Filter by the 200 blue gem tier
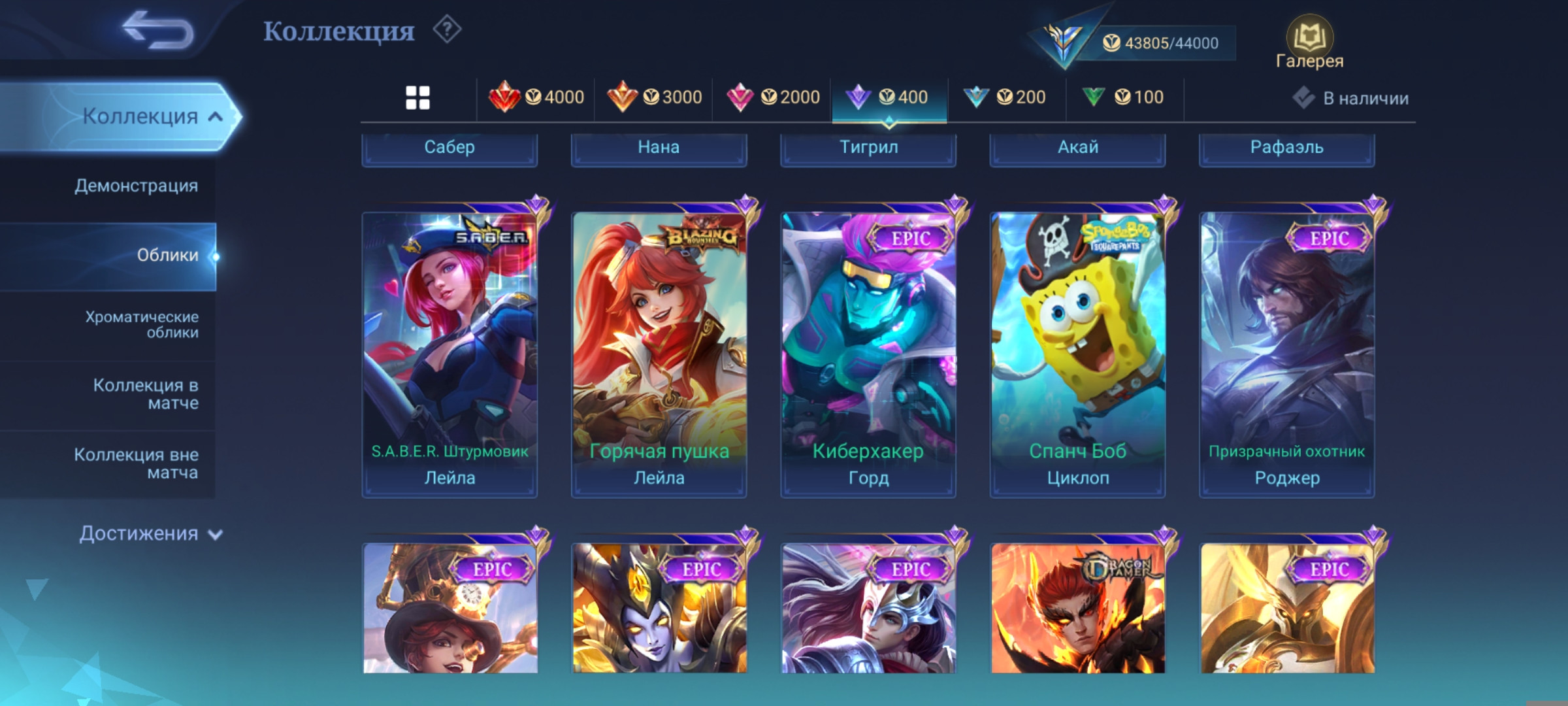This screenshot has width=1568, height=706. [1005, 97]
